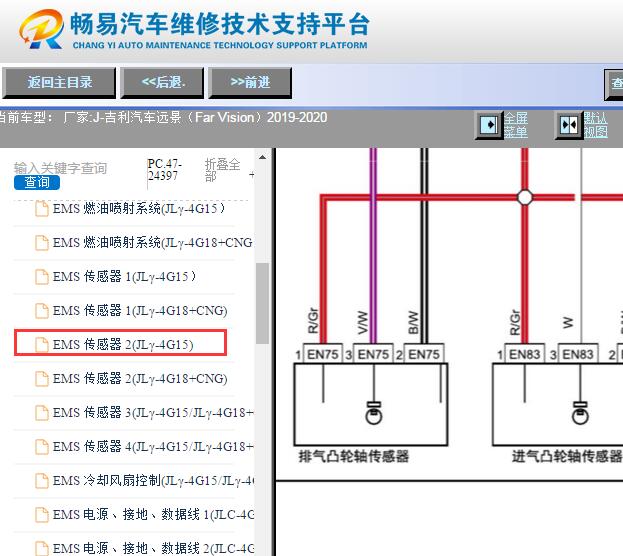Go back with the <<后退 button
This screenshot has width=623, height=556.
163,83
